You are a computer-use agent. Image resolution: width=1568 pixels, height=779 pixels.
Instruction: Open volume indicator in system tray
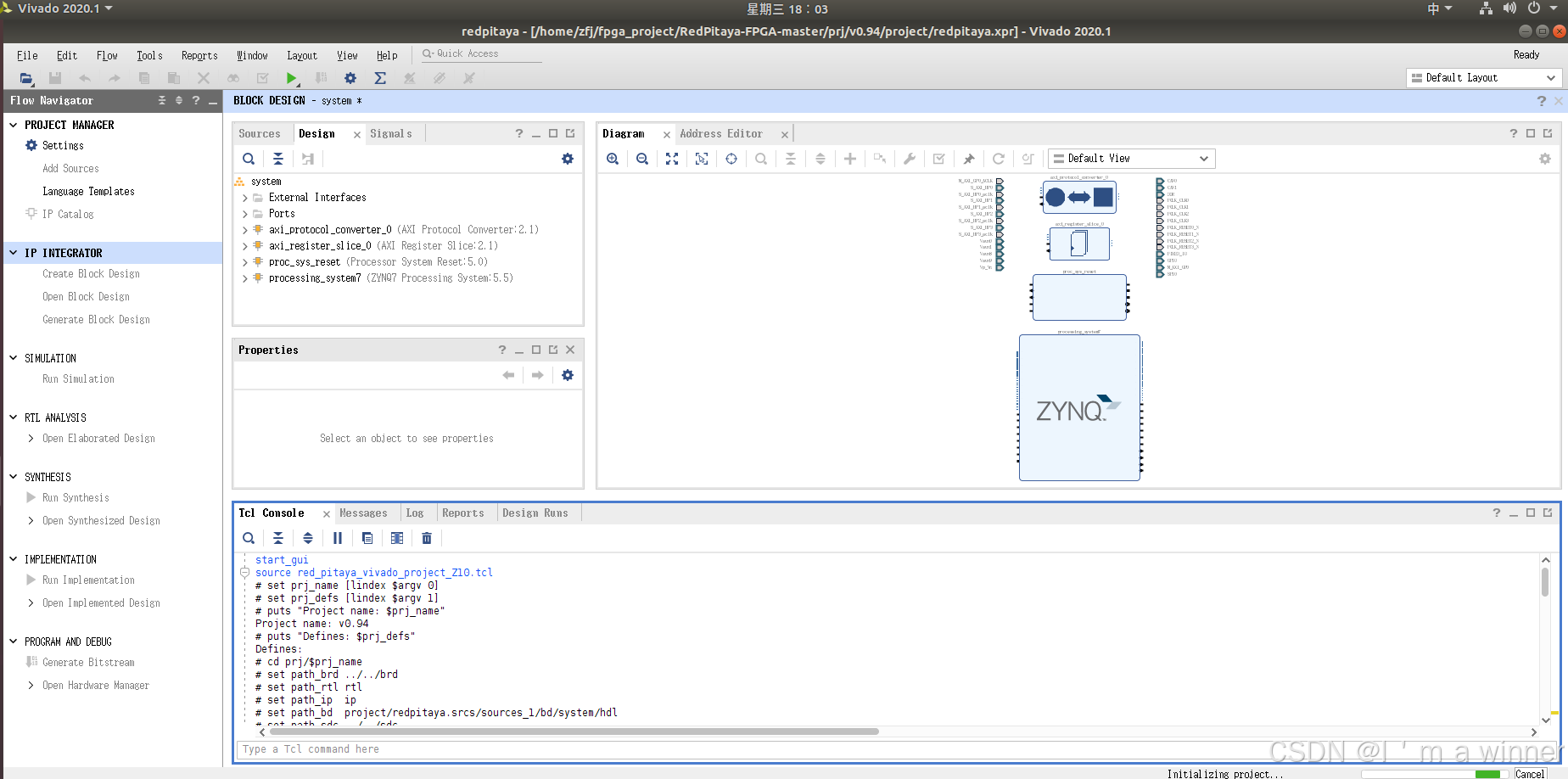coord(1509,8)
